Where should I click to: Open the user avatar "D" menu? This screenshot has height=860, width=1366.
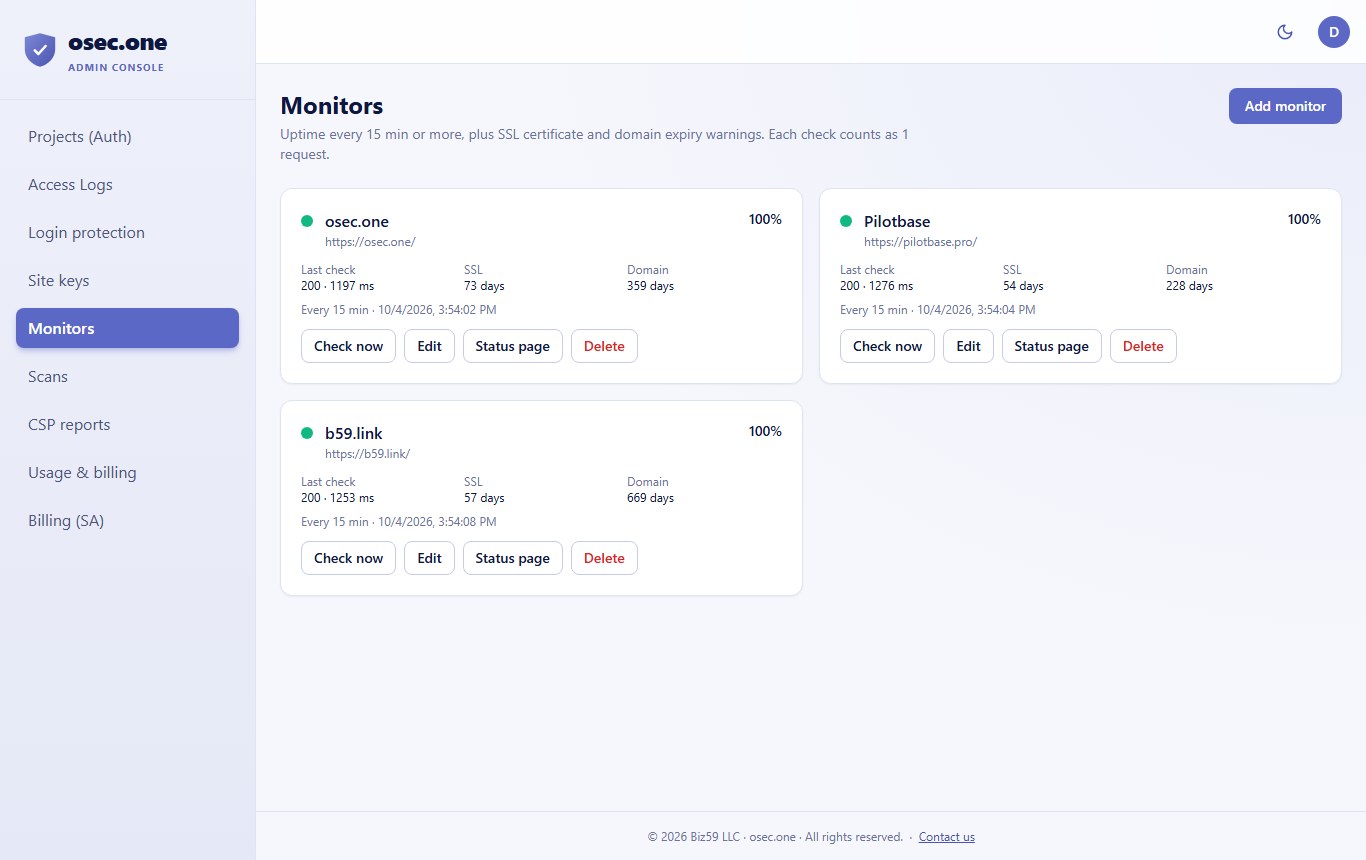click(1334, 32)
